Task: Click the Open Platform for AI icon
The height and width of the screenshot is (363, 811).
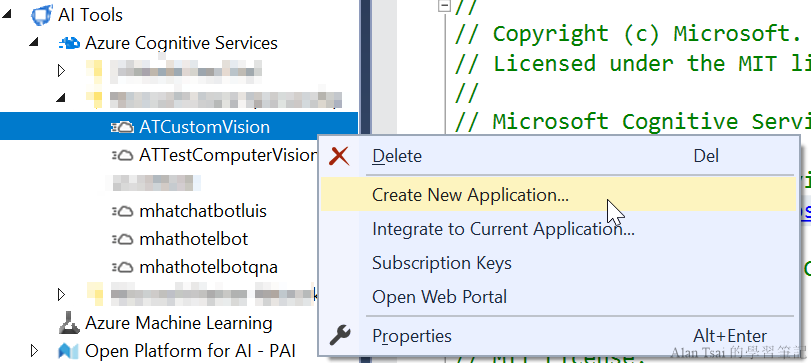Action: (x=68, y=351)
